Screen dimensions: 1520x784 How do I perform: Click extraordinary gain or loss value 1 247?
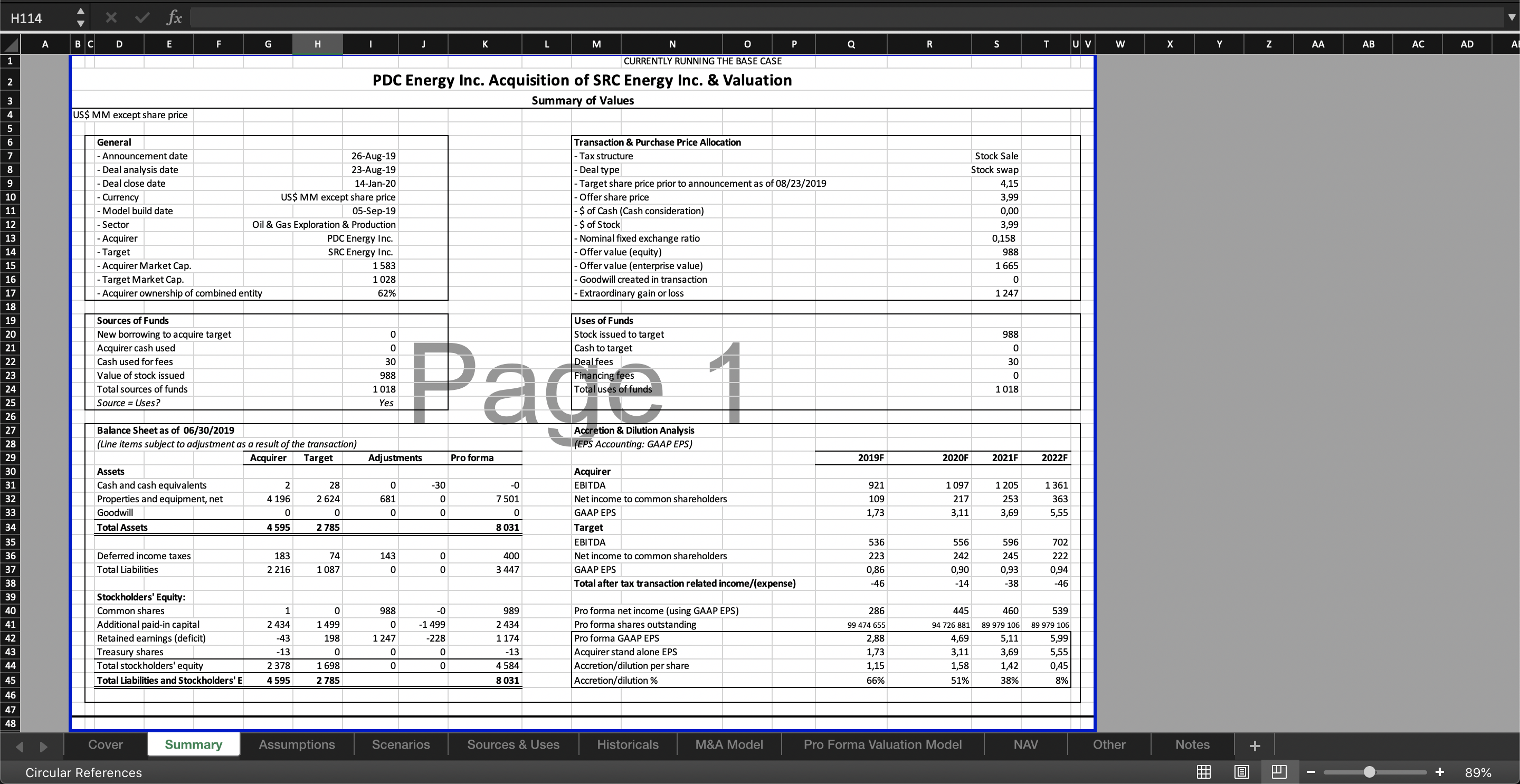pyautogui.click(x=1006, y=293)
